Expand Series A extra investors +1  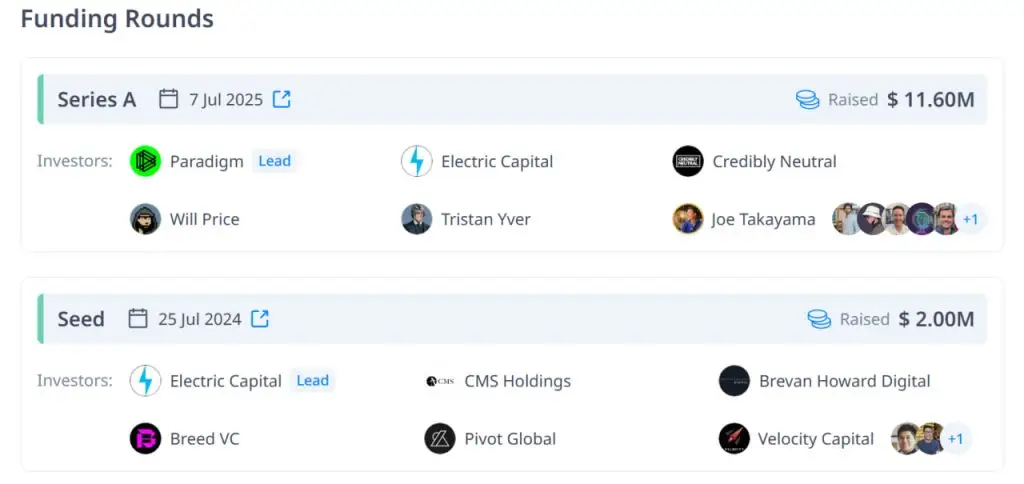[x=970, y=219]
